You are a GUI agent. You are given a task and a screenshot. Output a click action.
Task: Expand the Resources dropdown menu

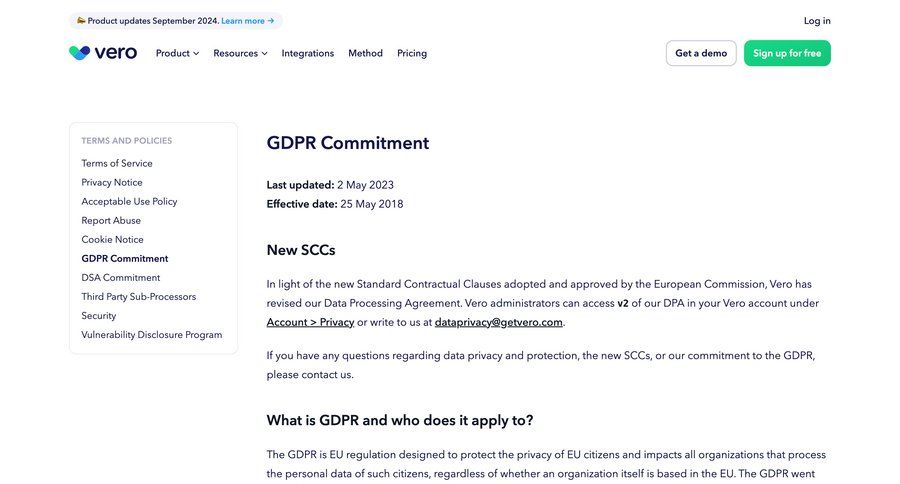[x=240, y=53]
